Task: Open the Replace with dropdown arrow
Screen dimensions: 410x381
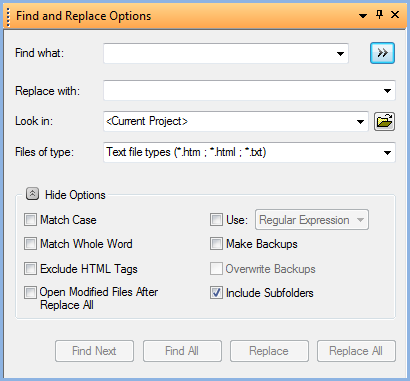Action: point(387,91)
